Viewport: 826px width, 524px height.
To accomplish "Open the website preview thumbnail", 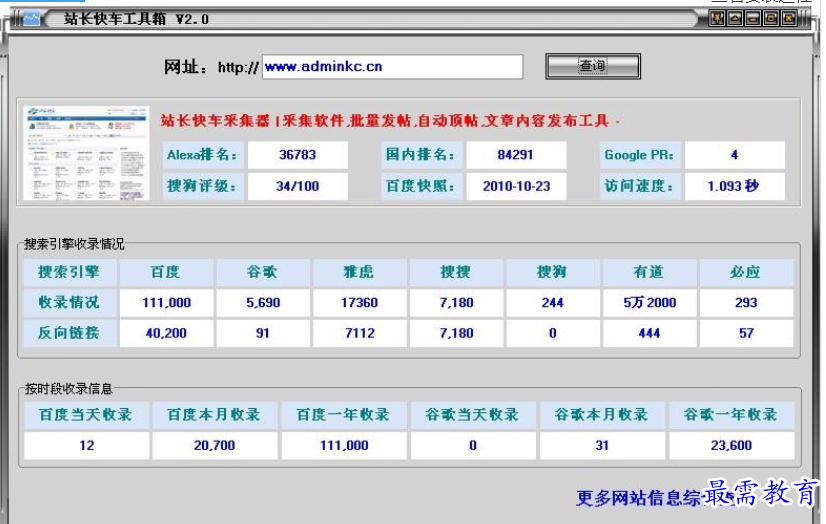I will (86, 153).
